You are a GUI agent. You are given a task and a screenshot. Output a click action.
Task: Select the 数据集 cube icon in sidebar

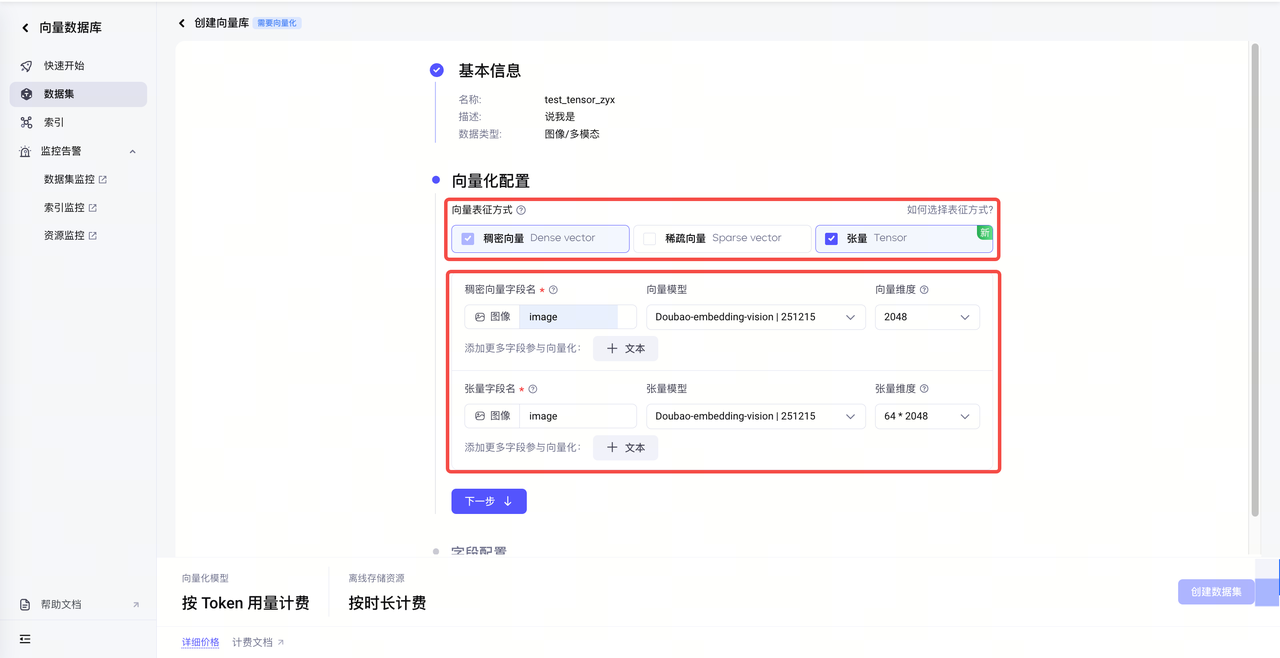pyautogui.click(x=26, y=94)
